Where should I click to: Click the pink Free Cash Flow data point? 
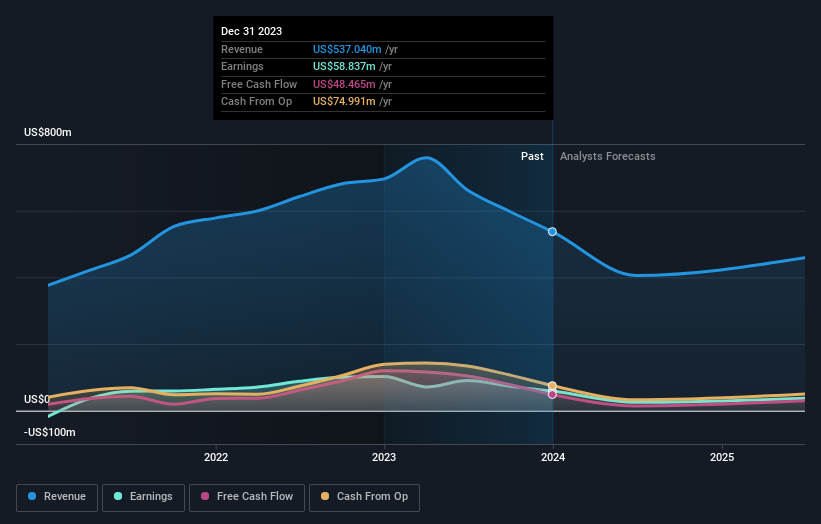coord(552,395)
